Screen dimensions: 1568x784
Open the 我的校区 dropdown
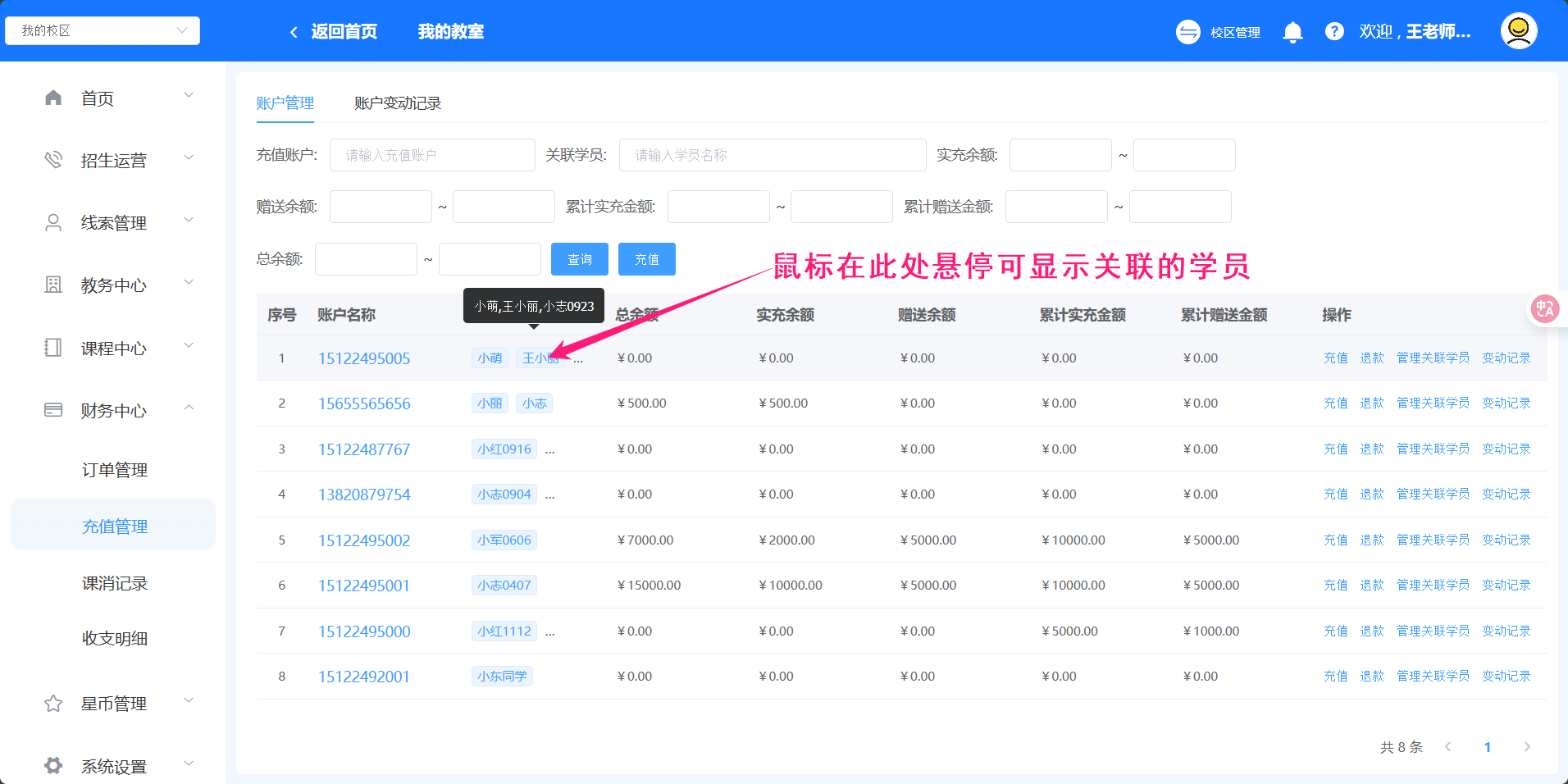point(103,31)
